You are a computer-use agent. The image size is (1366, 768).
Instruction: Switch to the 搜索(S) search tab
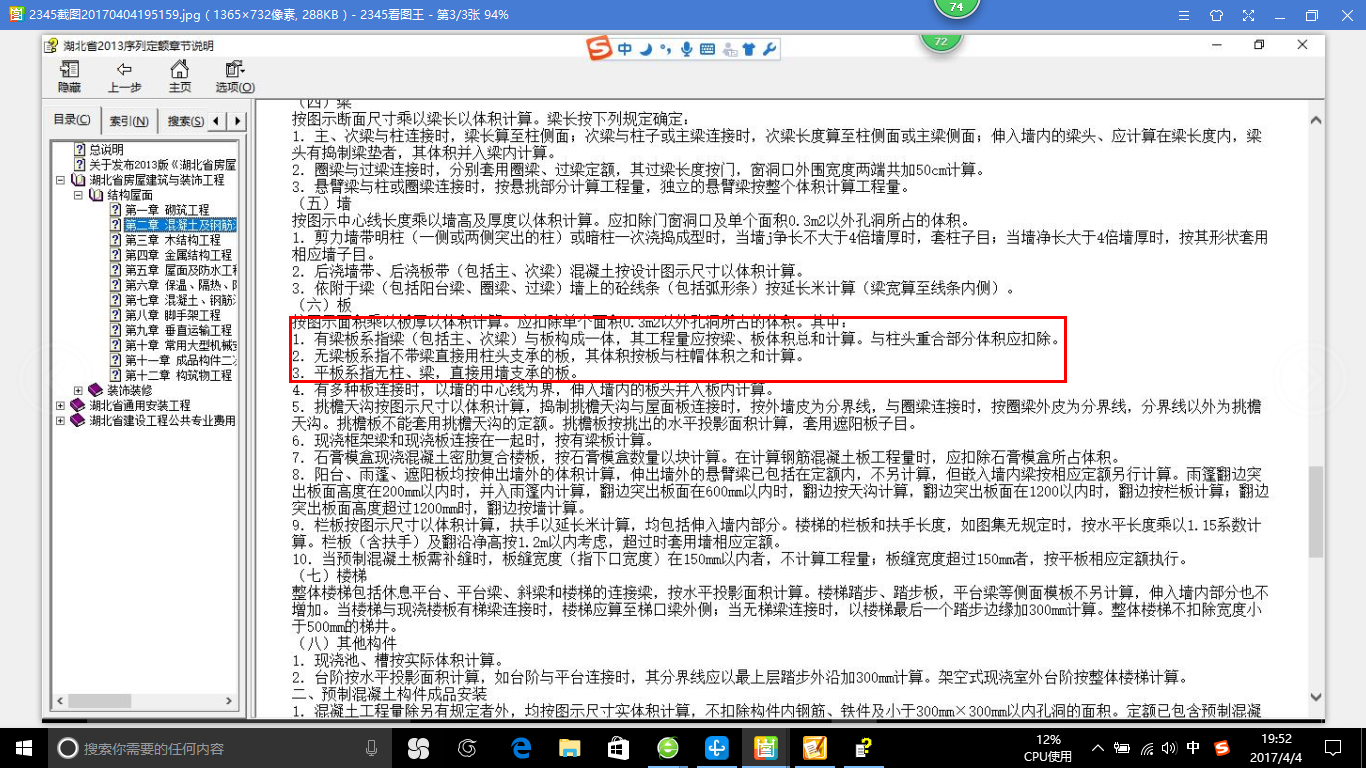click(x=185, y=121)
